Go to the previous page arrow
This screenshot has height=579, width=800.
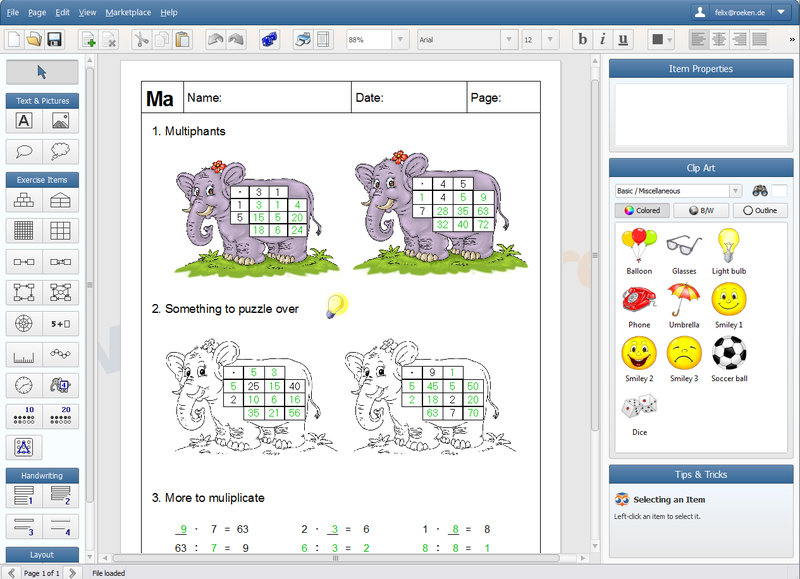click(x=11, y=573)
